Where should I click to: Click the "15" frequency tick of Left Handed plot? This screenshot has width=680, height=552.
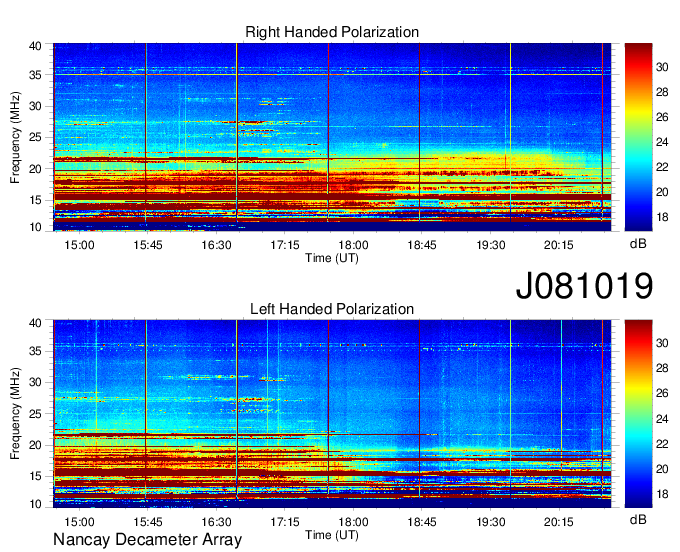pos(35,477)
